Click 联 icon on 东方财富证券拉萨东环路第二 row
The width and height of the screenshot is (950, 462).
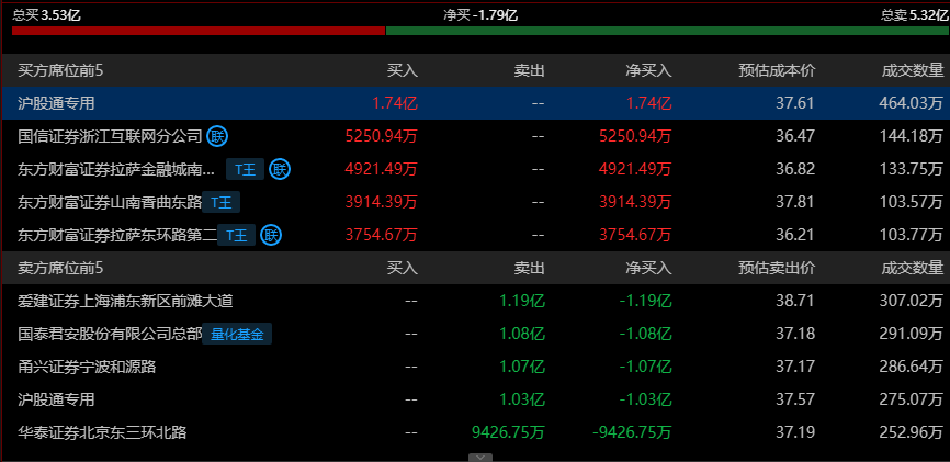coord(270,235)
